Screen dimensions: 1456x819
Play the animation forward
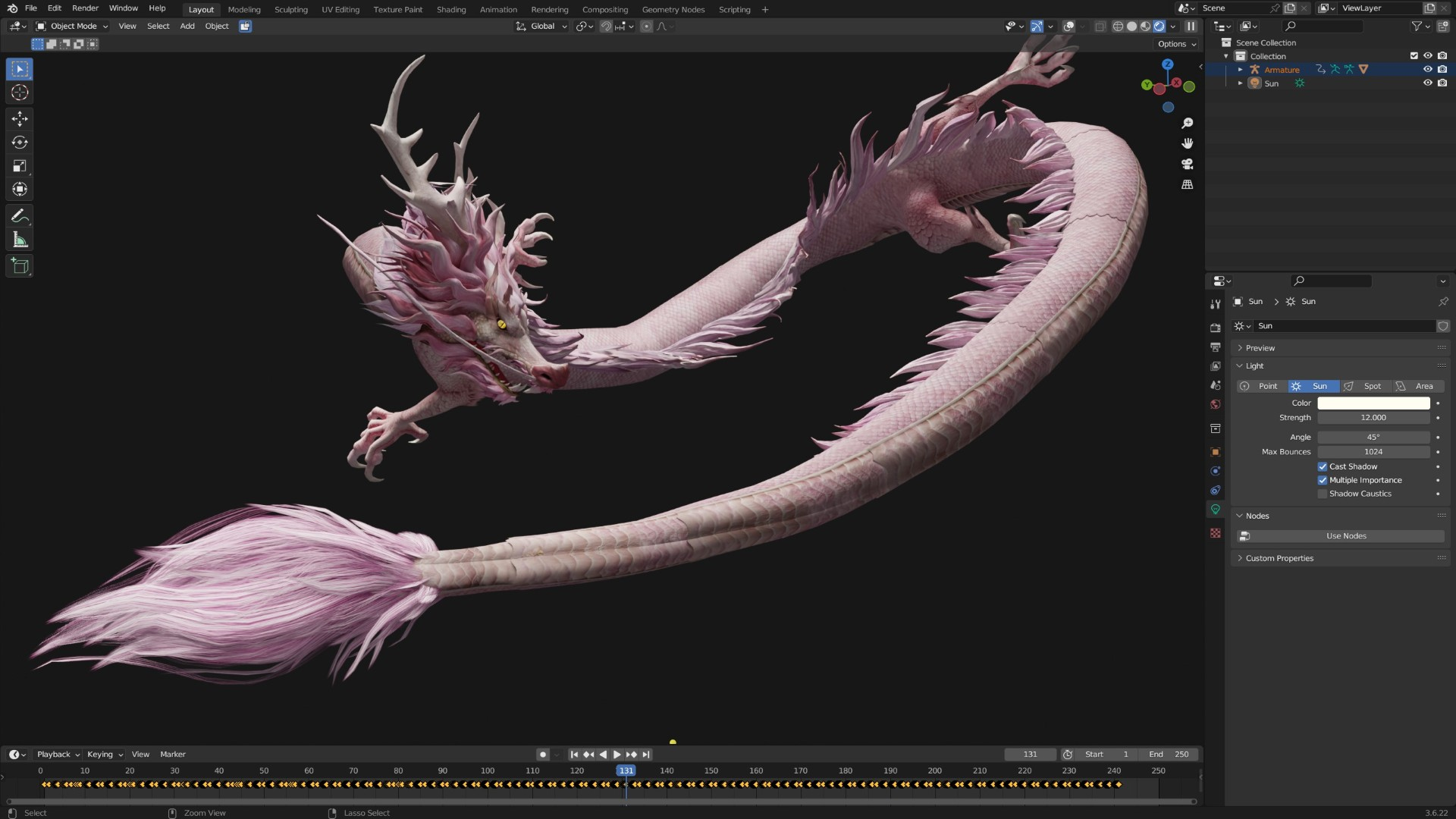coord(617,755)
